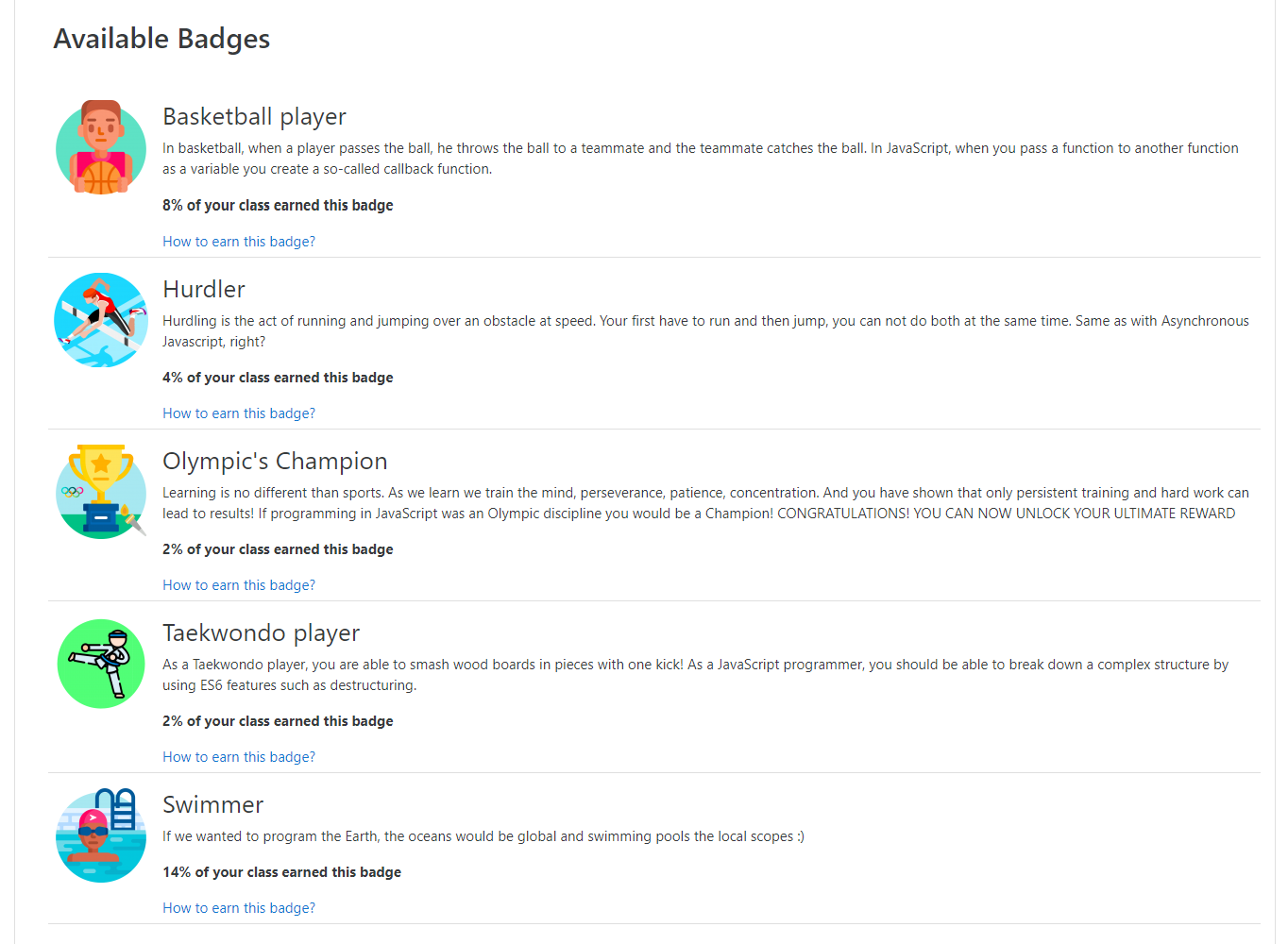Click the Basketball player badge icon

(101, 147)
